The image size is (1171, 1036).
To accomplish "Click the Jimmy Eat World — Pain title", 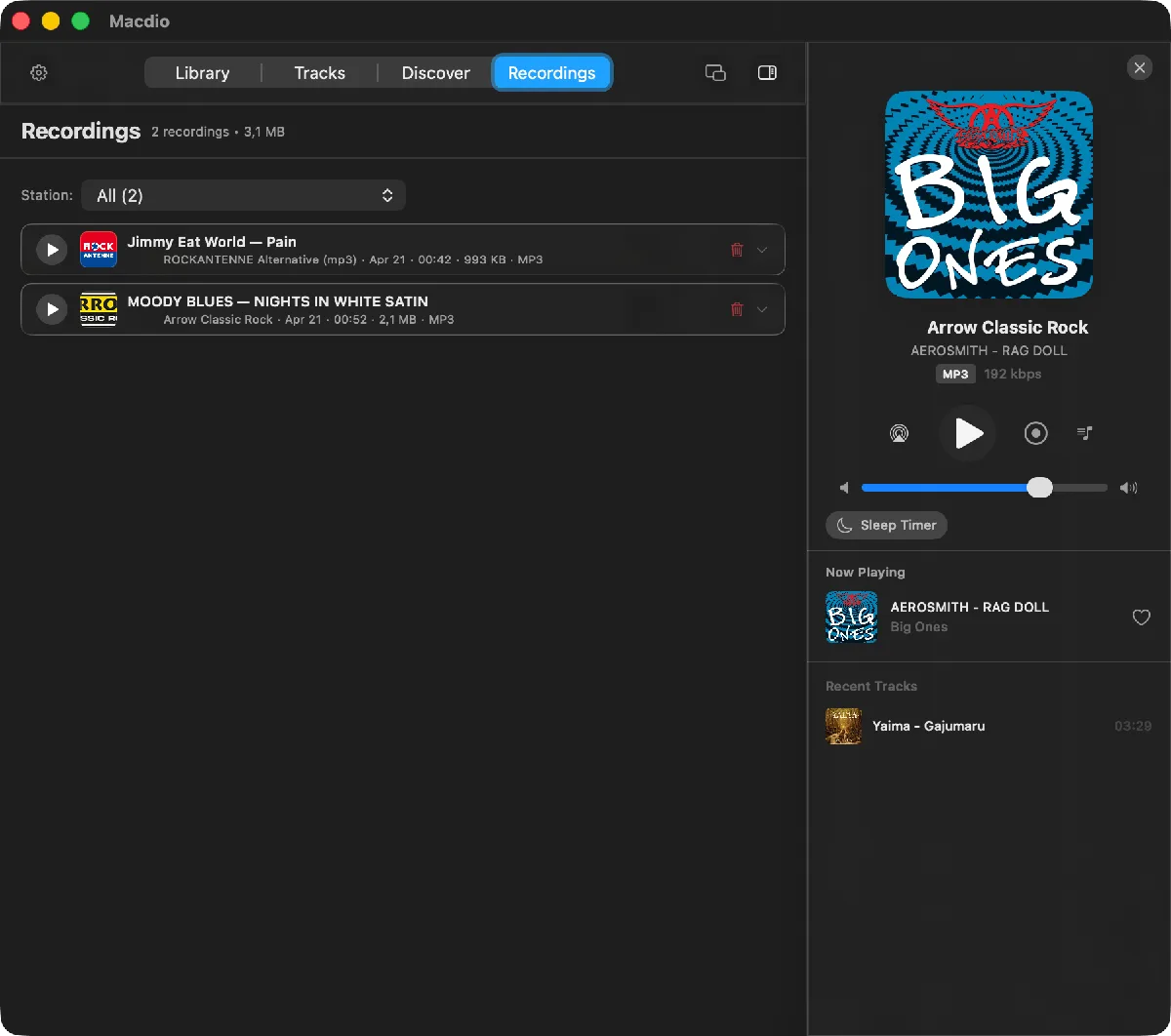I will pyautogui.click(x=212, y=242).
